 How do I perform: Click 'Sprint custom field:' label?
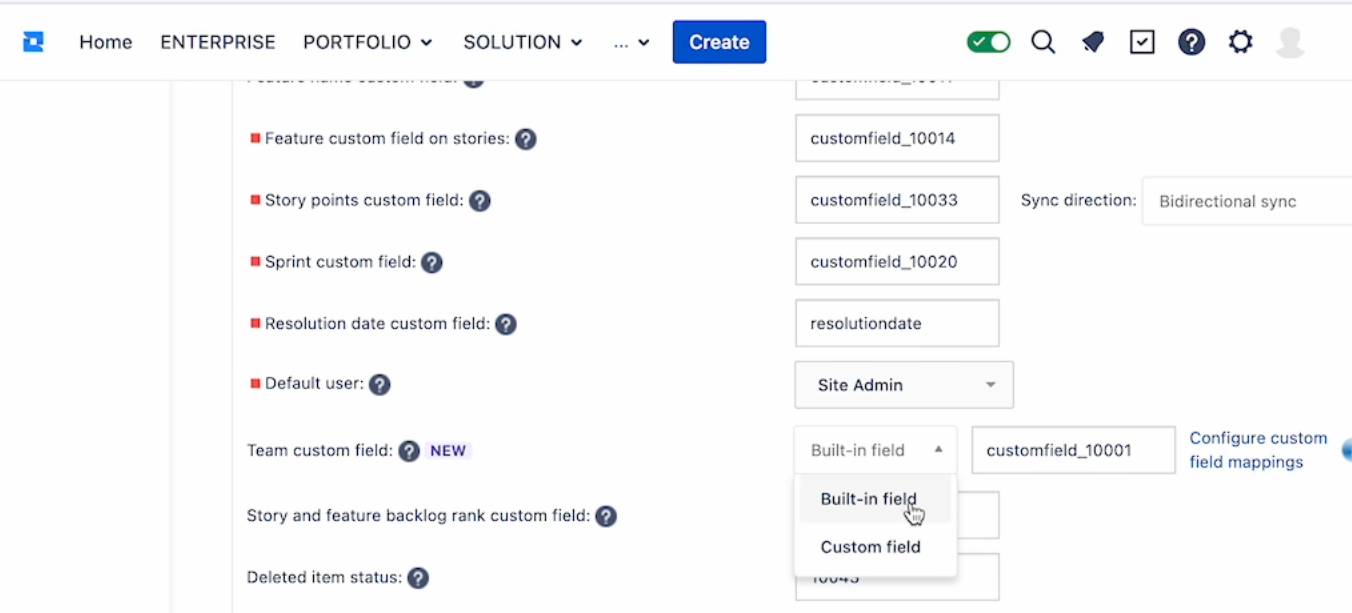(x=340, y=262)
